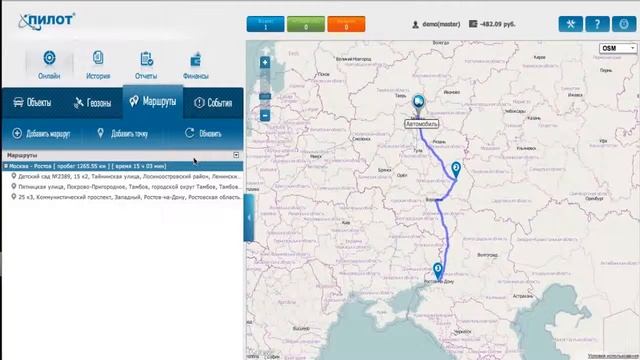Open the Отчеты section

(x=146, y=64)
